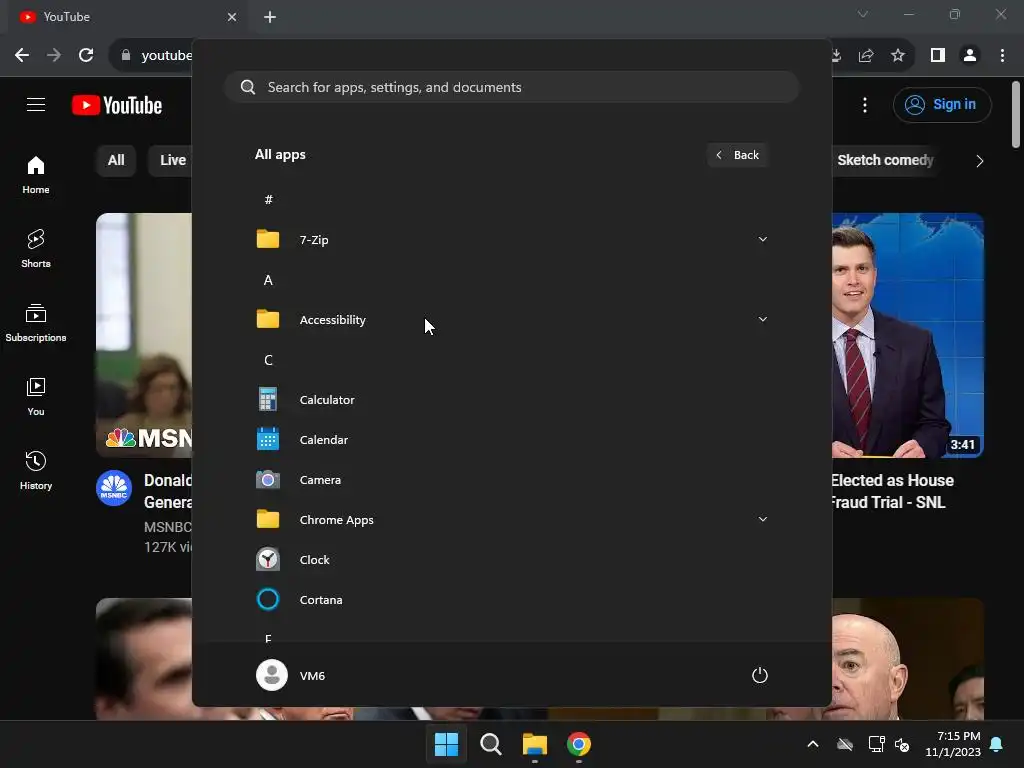Open the notifications bell in the tray

997,744
